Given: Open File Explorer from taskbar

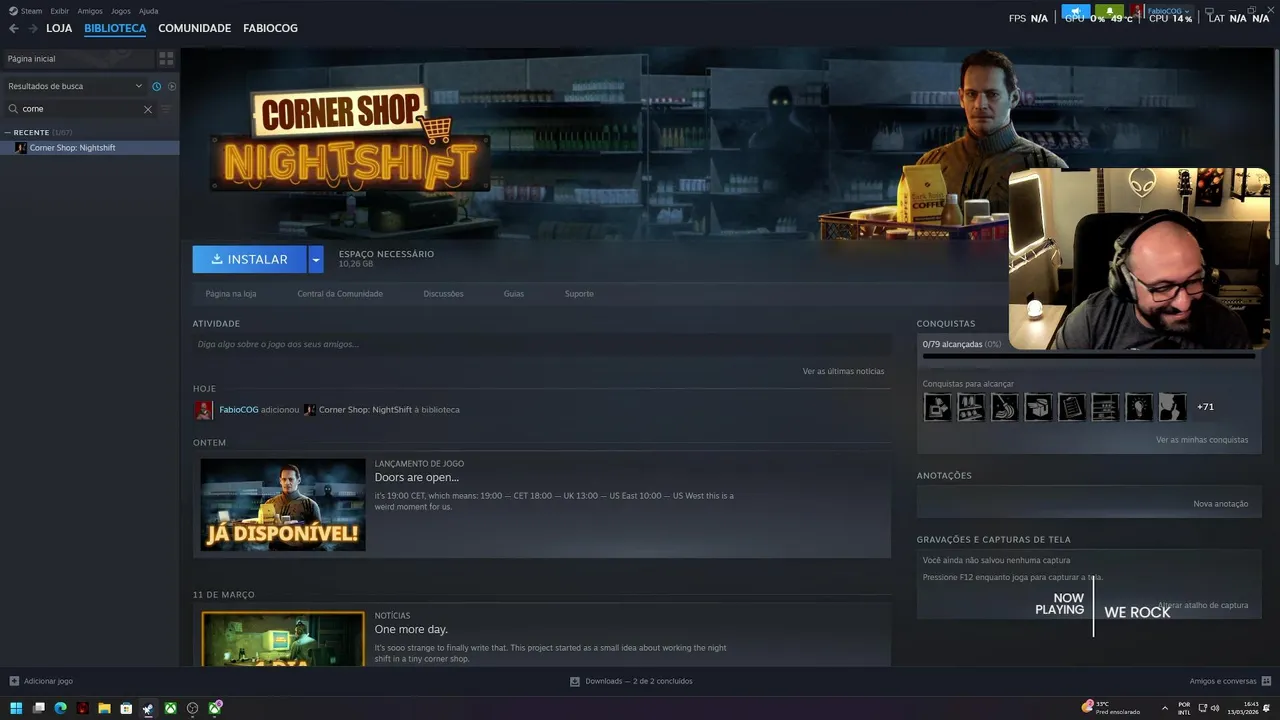Looking at the screenshot, I should pyautogui.click(x=104, y=708).
